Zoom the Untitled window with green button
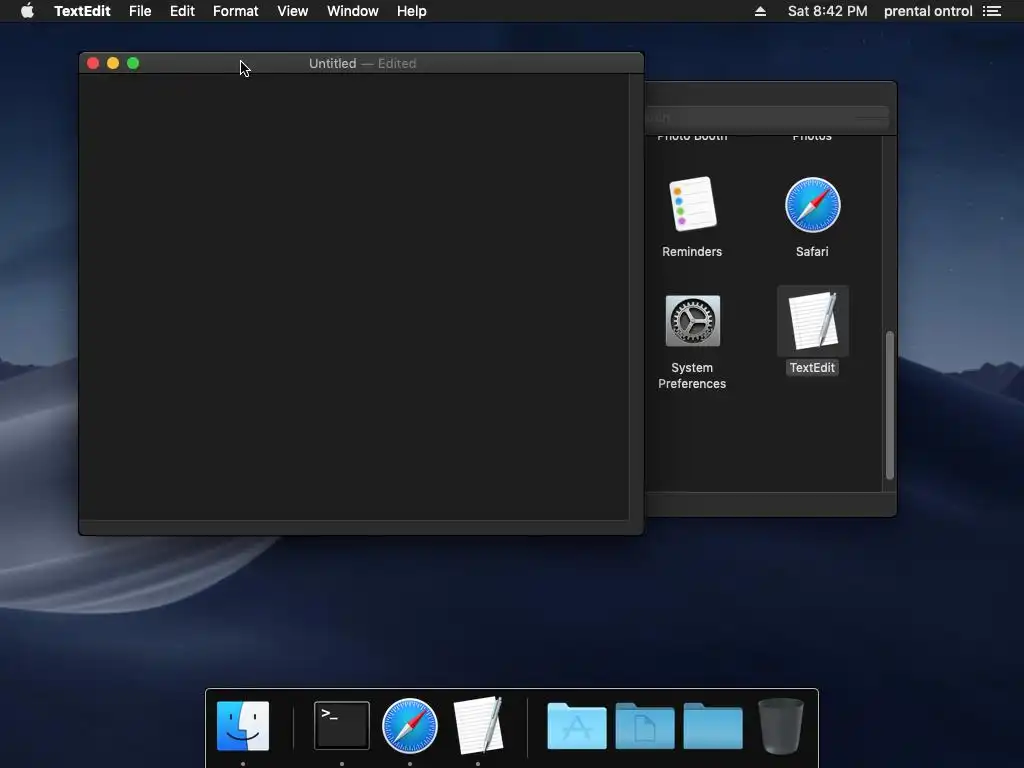Screen dimensions: 1024x768 pos(133,63)
